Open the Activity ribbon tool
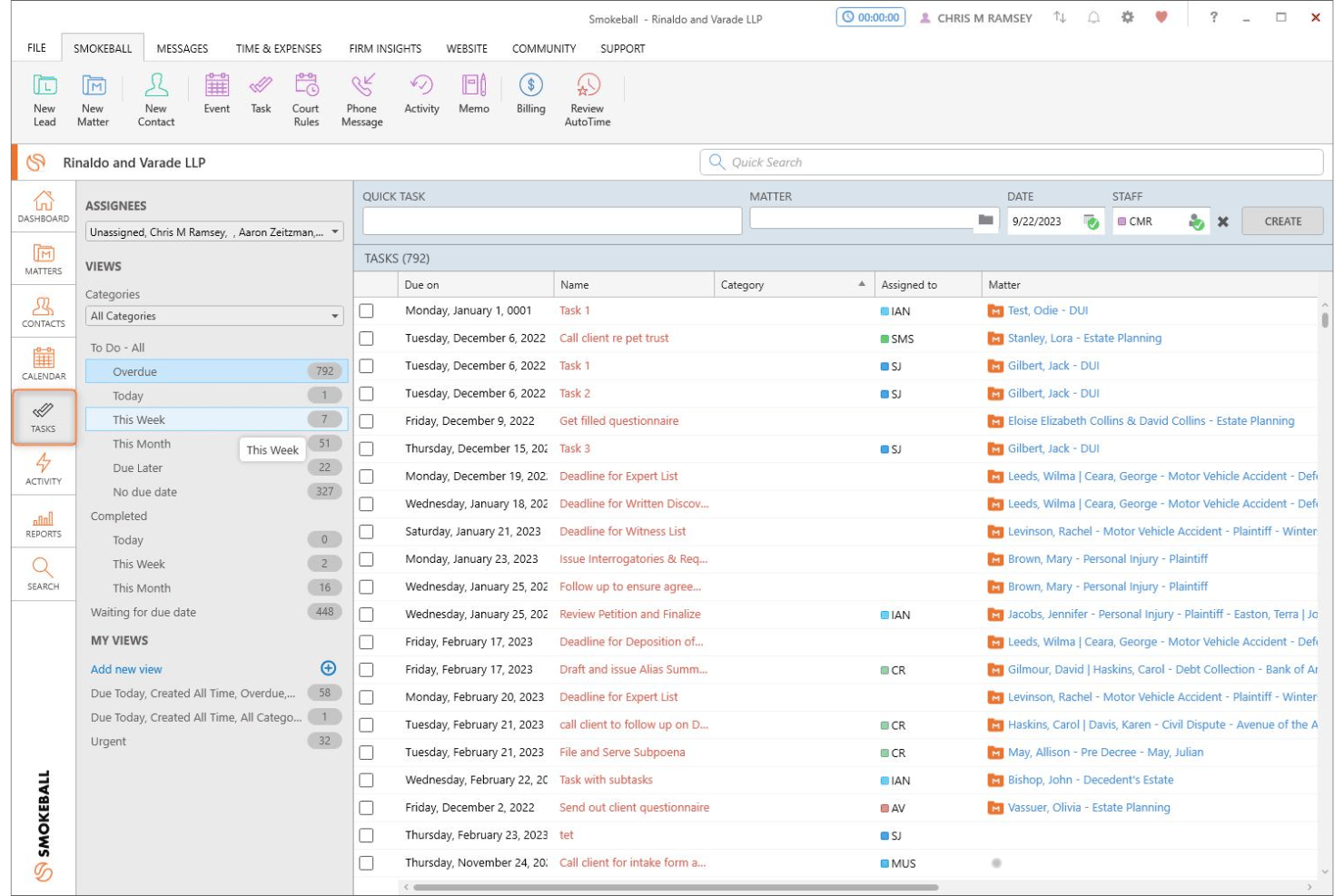This screenshot has width=1344, height=896. point(421,94)
